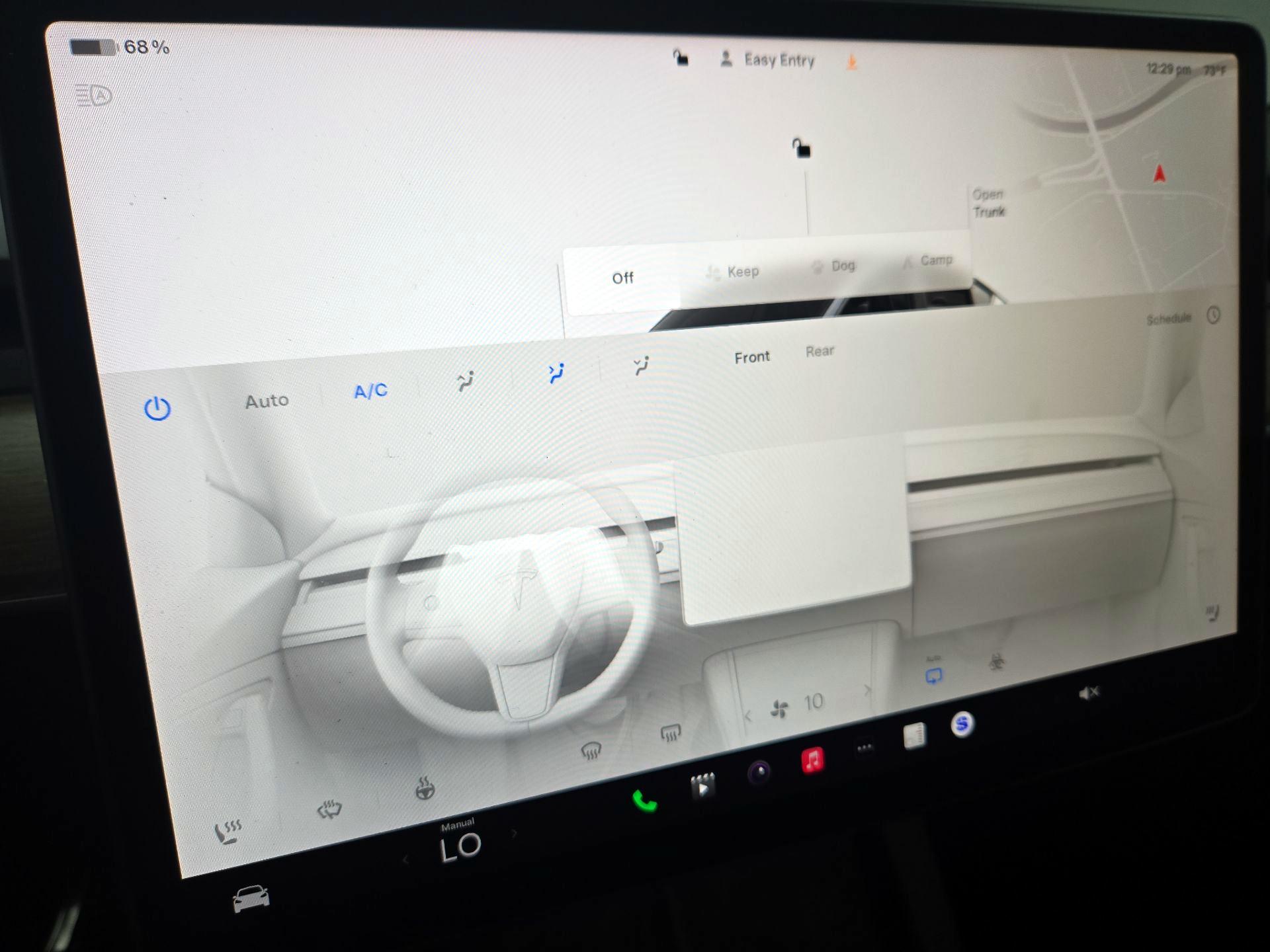Open the red Apple Music app
The height and width of the screenshot is (952, 1270).
[813, 760]
